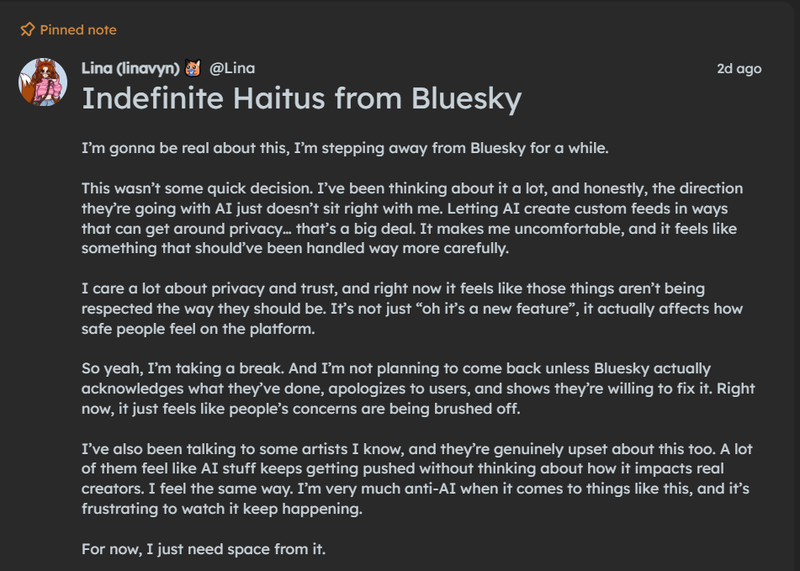The width and height of the screenshot is (800, 571).
Task: Open Lina's fox avatar picture
Action: pos(42,82)
